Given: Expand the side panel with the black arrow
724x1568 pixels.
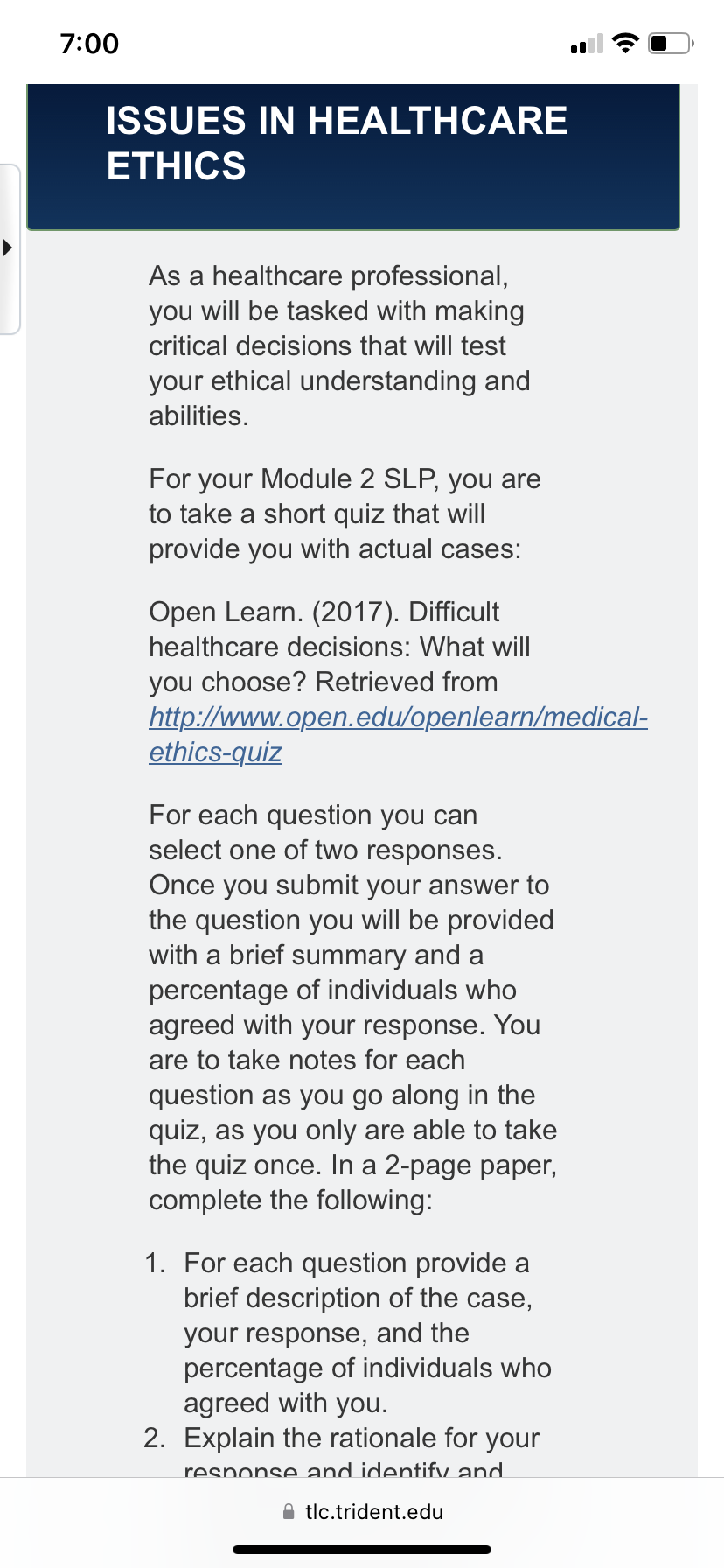Looking at the screenshot, I should pos(8,248).
